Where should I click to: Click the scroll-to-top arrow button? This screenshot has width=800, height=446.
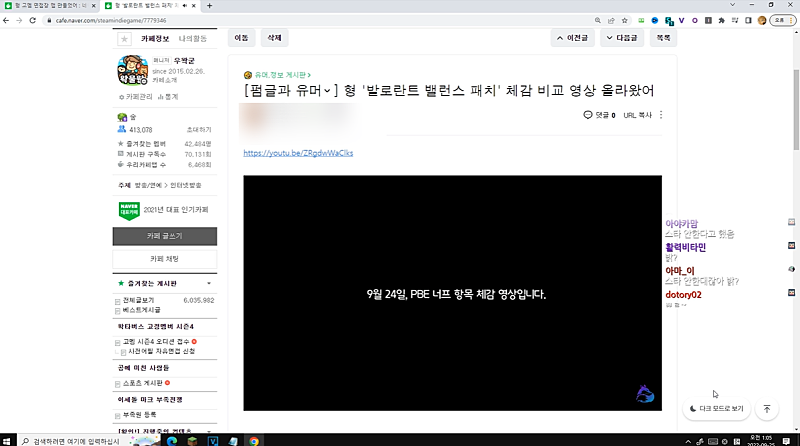point(766,409)
